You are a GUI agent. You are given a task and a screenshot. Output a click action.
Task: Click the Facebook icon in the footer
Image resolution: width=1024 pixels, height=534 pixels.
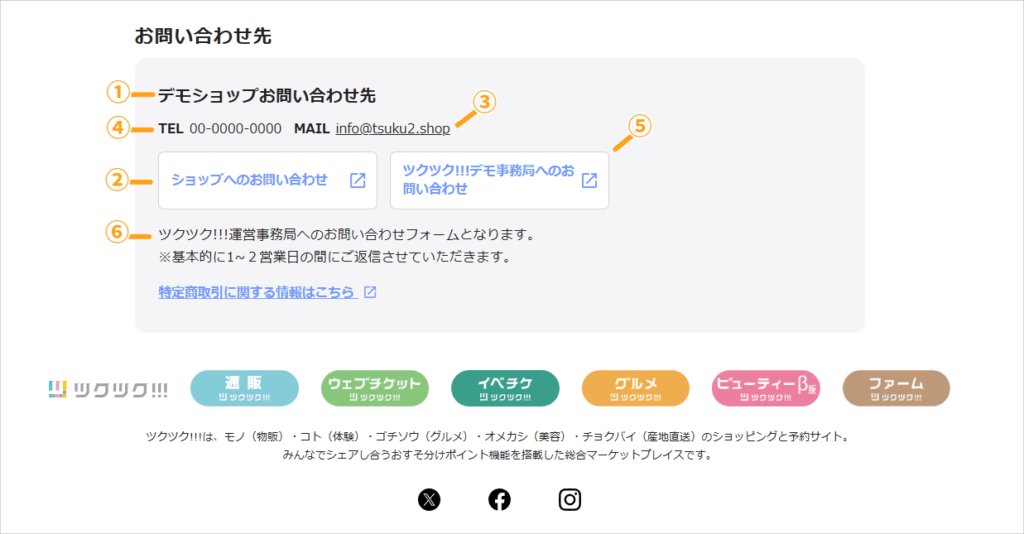coord(499,500)
